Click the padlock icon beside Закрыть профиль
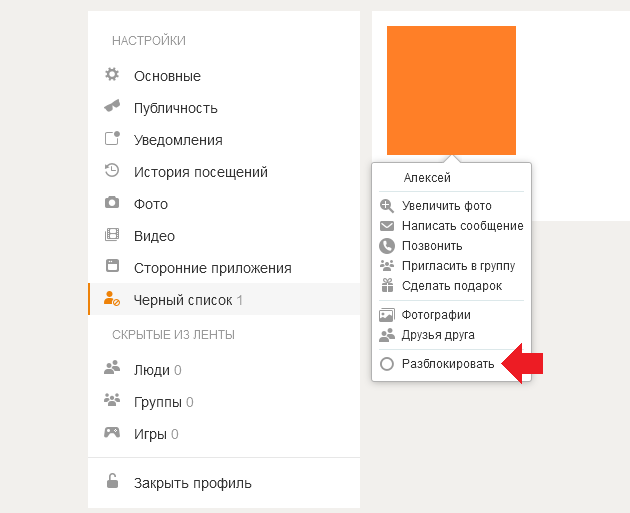Viewport: 630px width, 513px height. [x=112, y=481]
